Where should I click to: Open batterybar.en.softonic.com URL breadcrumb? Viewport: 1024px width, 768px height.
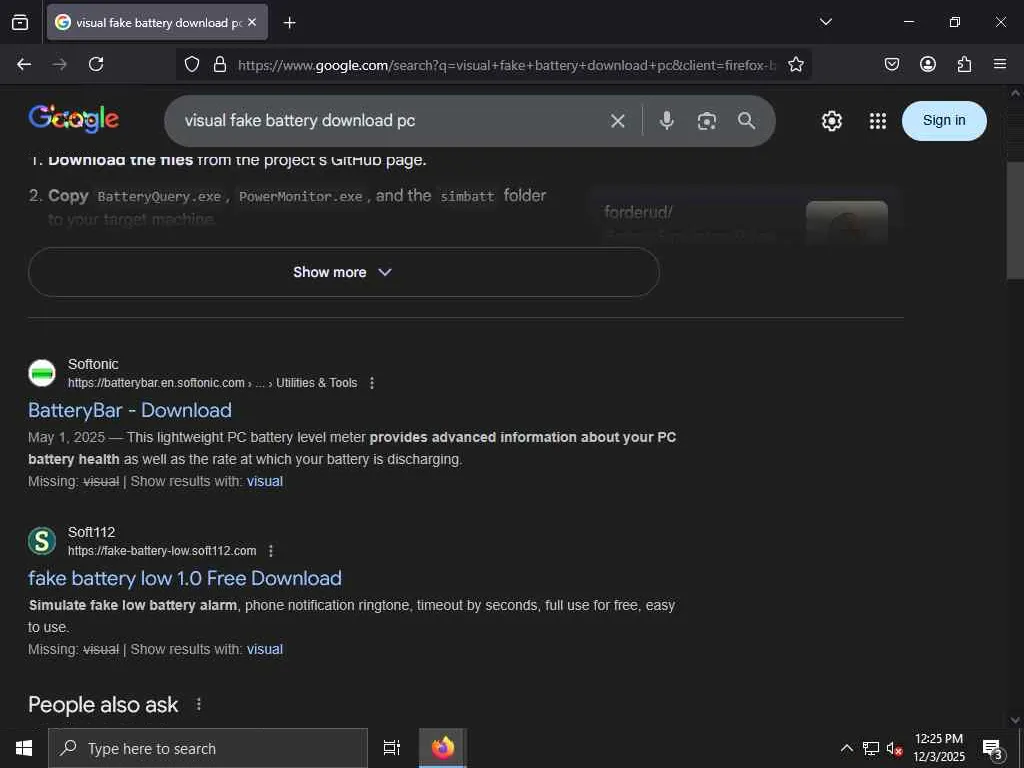pyautogui.click(x=212, y=383)
